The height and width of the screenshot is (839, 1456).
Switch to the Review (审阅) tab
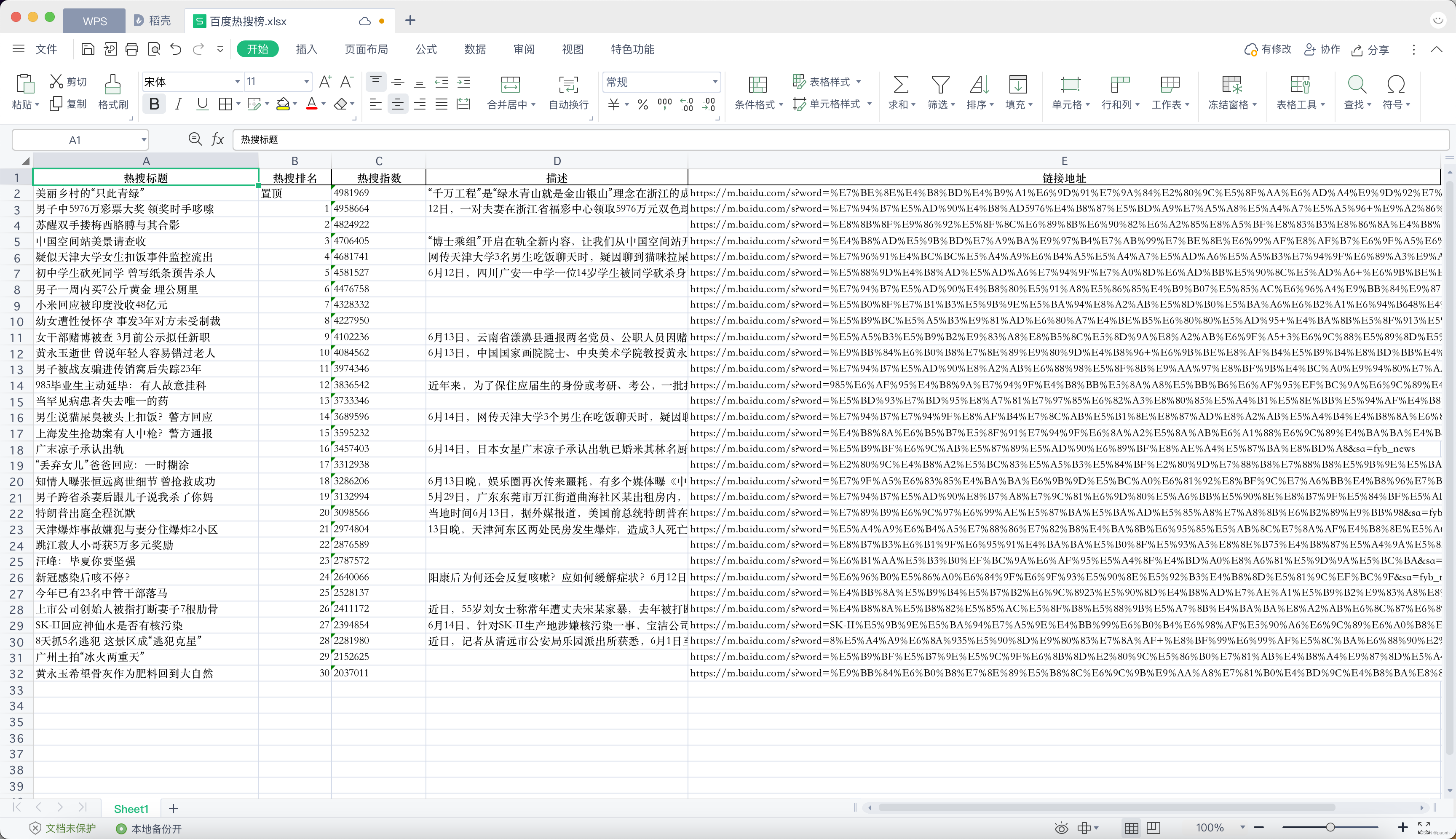point(524,49)
